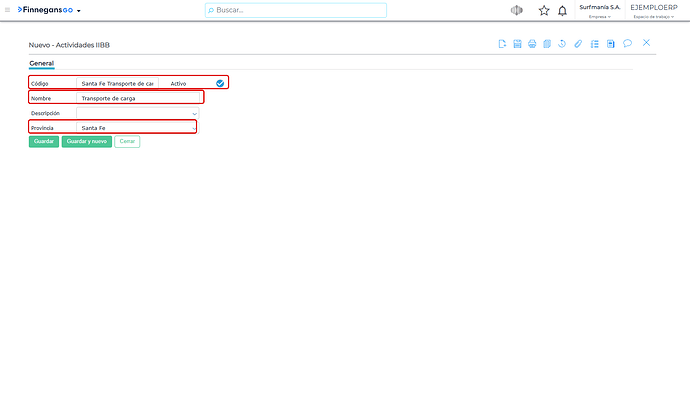Click the Nombre field with Transporte de carga

tap(137, 98)
